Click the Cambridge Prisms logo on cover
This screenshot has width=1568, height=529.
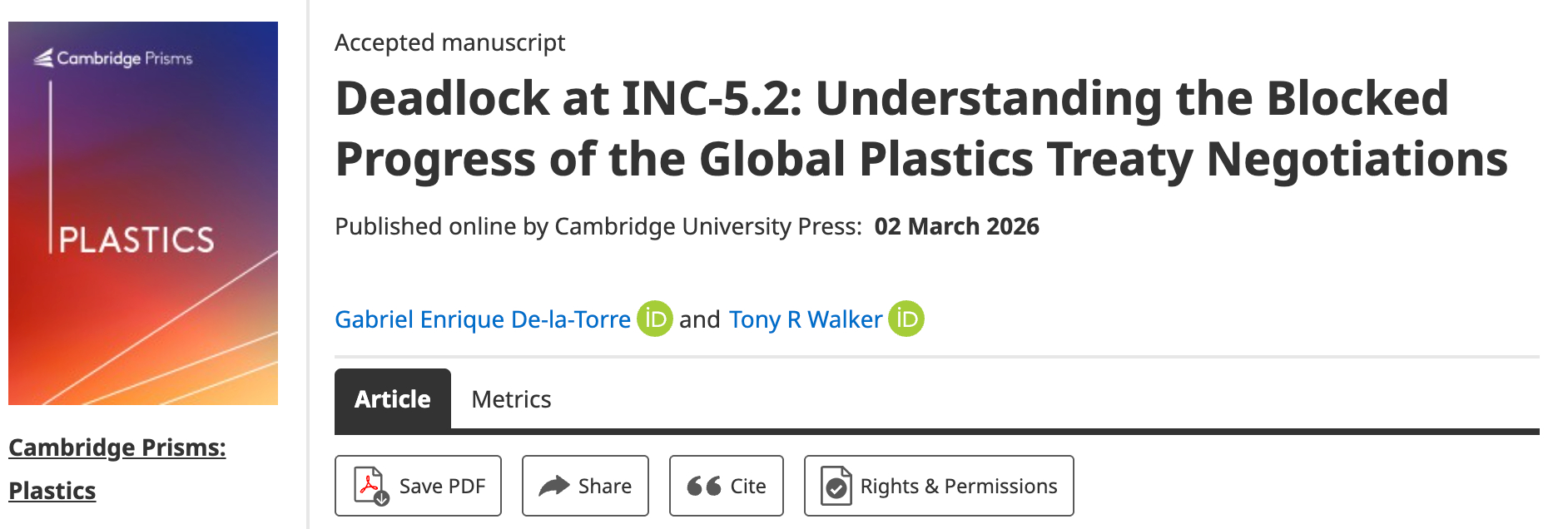point(113,58)
